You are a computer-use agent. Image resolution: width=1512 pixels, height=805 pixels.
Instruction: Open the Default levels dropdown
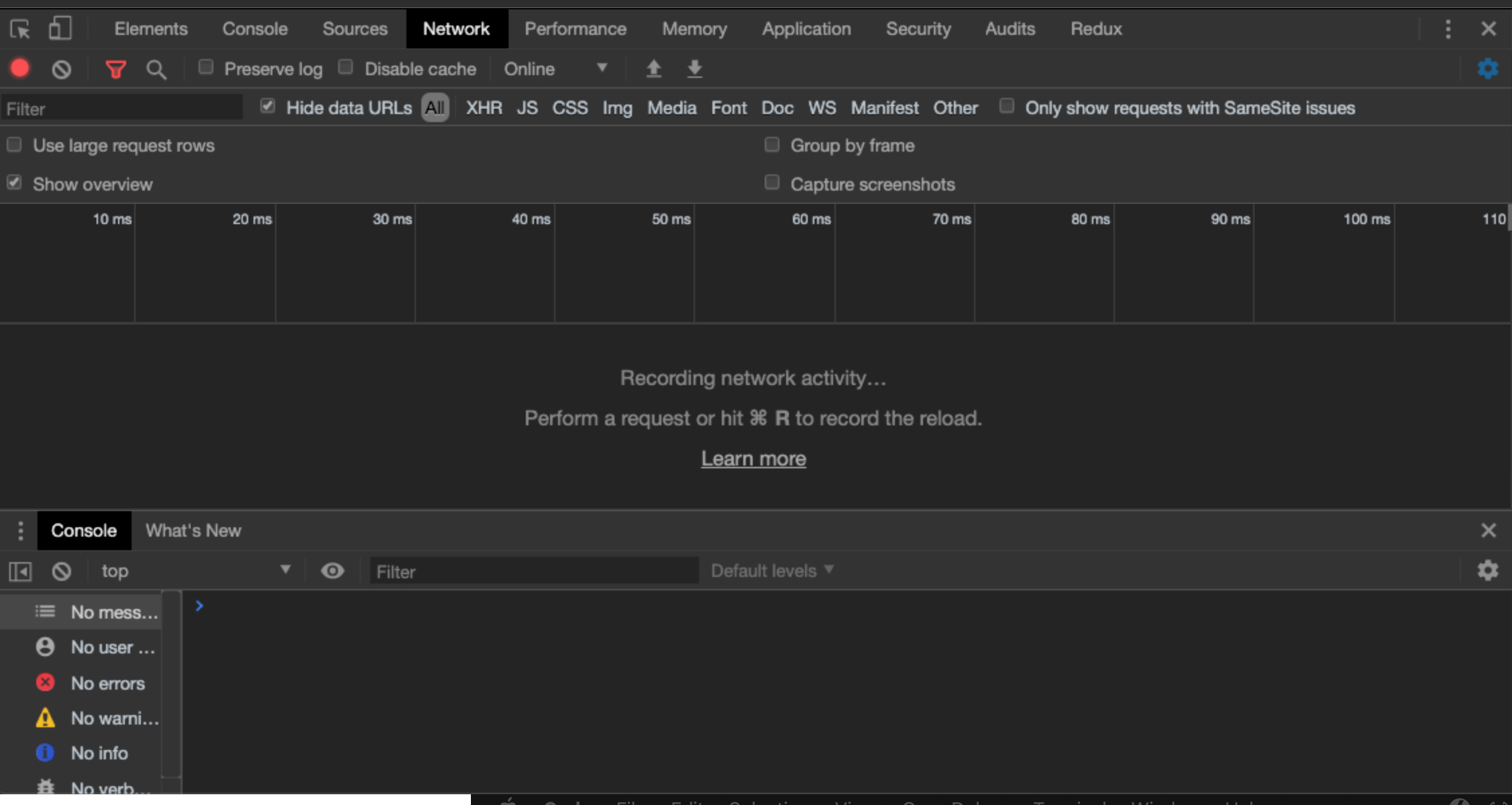[771, 570]
